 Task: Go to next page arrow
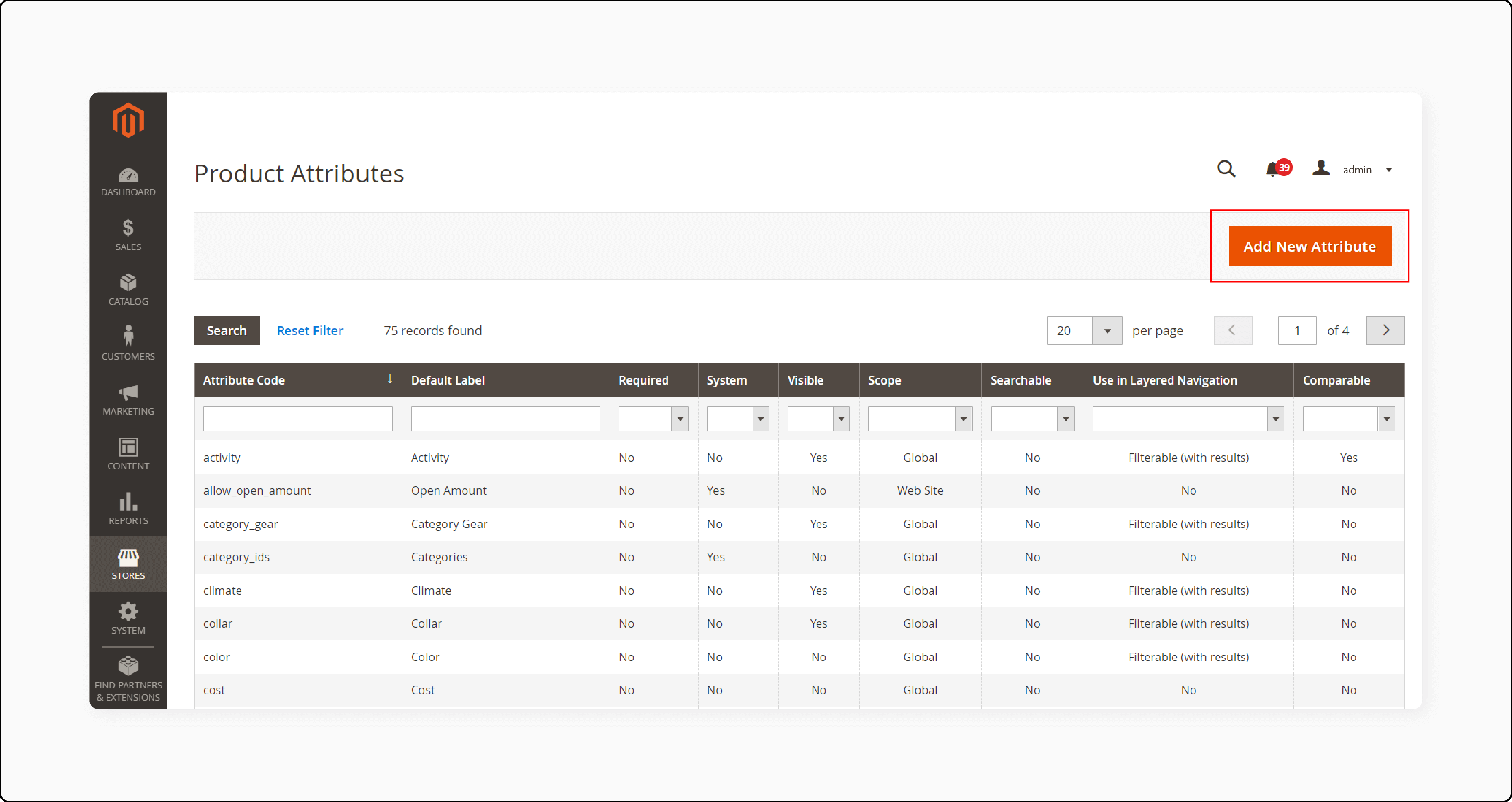1385,331
